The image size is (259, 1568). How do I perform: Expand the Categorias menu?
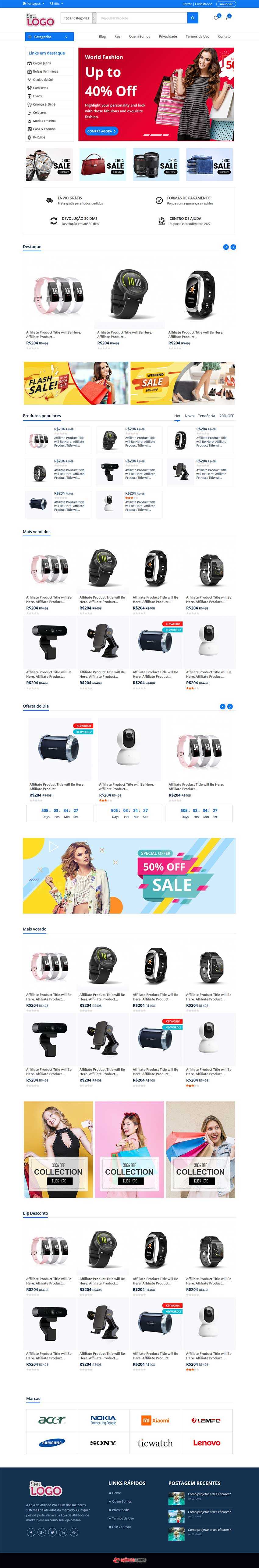[x=49, y=37]
